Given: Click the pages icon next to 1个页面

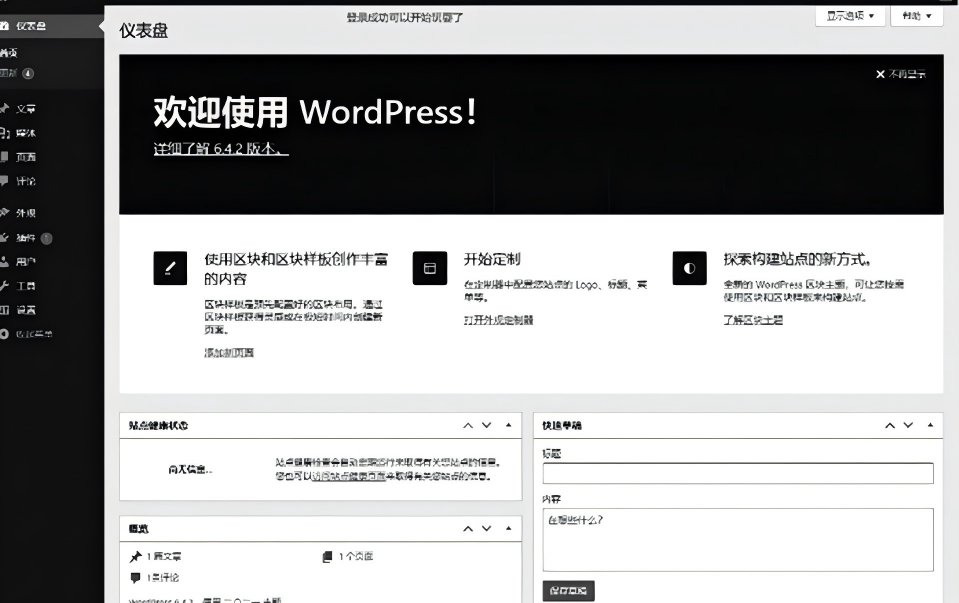Looking at the screenshot, I should pyautogui.click(x=327, y=557).
